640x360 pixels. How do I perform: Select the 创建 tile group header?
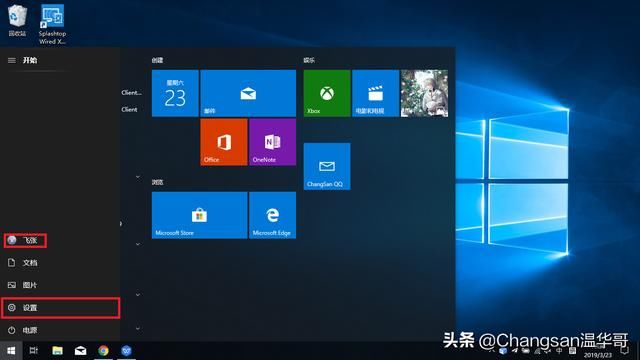tap(157, 60)
